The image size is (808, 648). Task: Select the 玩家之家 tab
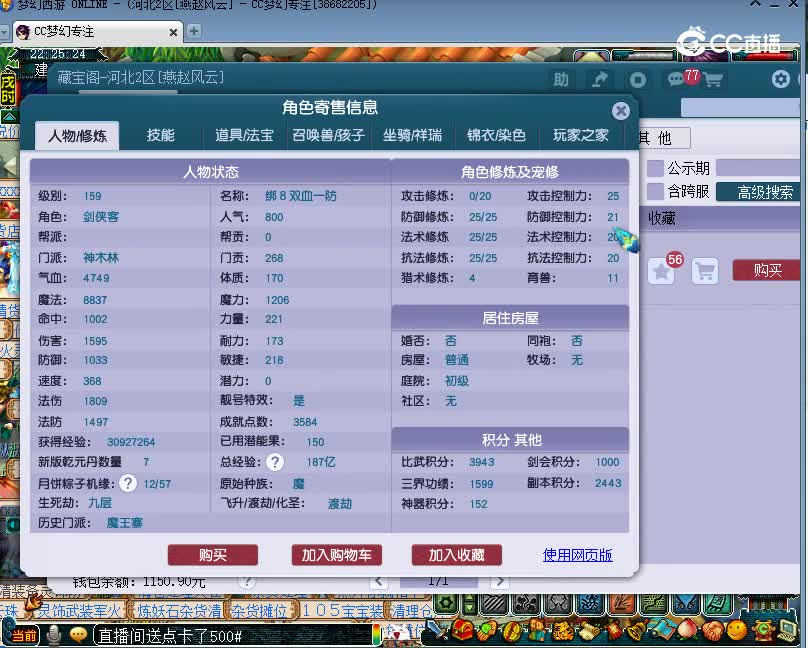click(581, 135)
